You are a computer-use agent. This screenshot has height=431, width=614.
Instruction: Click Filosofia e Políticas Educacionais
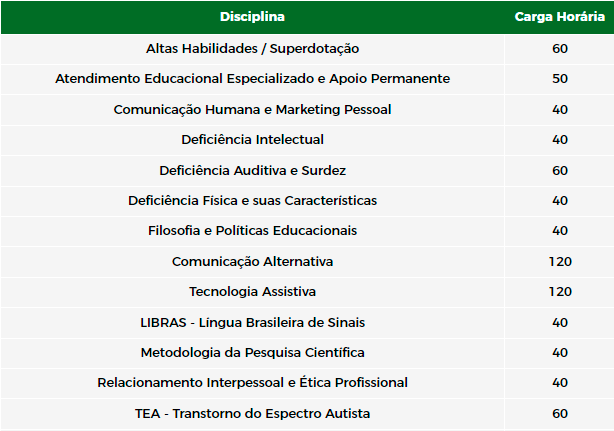coord(253,231)
